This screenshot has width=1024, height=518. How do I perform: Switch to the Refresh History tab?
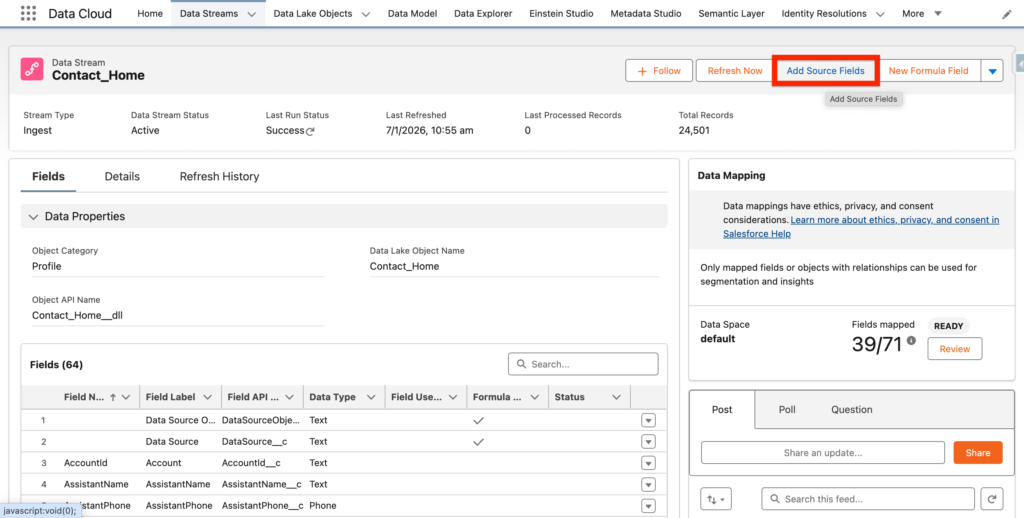point(219,176)
